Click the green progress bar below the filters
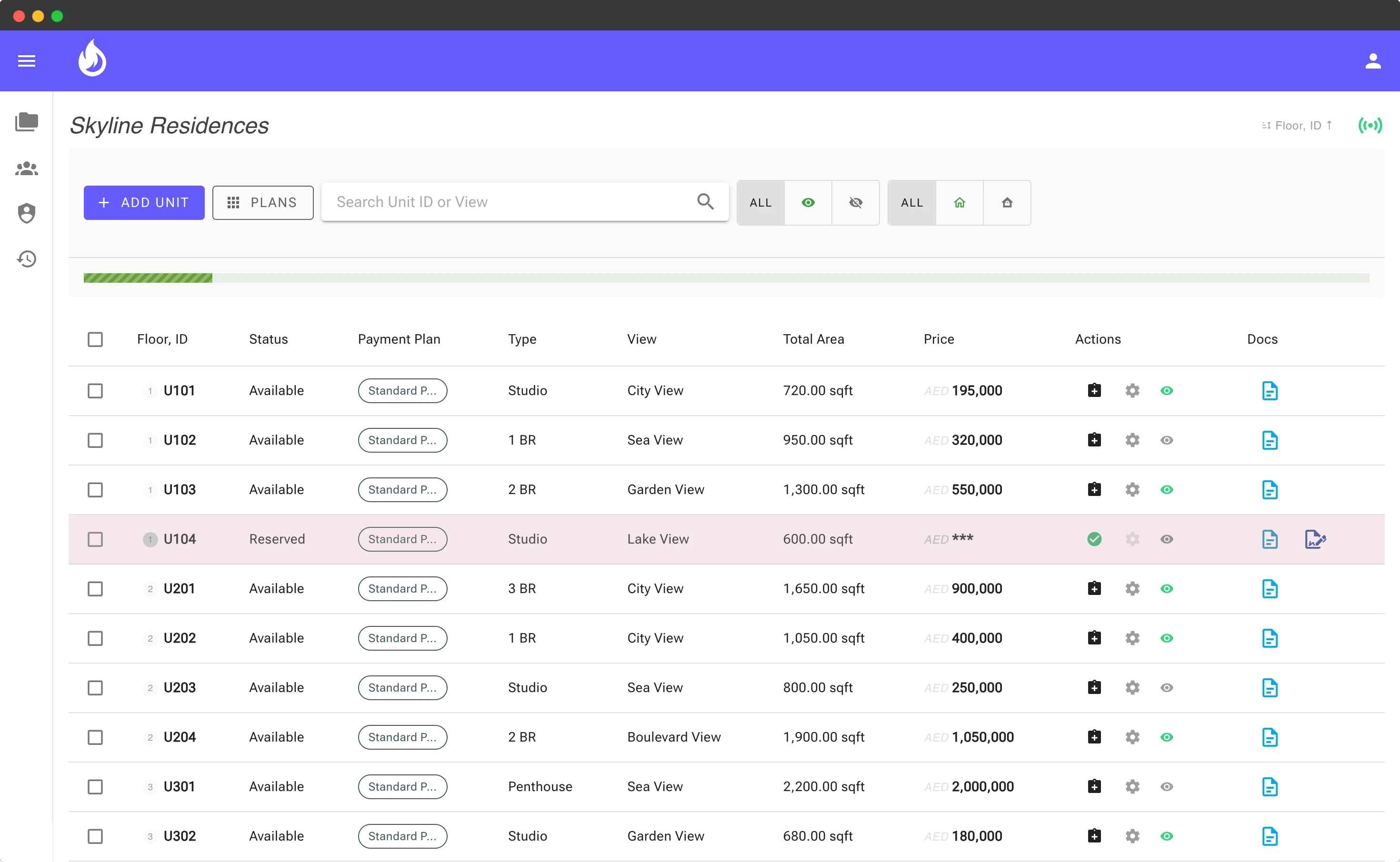This screenshot has height=862, width=1400. click(x=147, y=277)
